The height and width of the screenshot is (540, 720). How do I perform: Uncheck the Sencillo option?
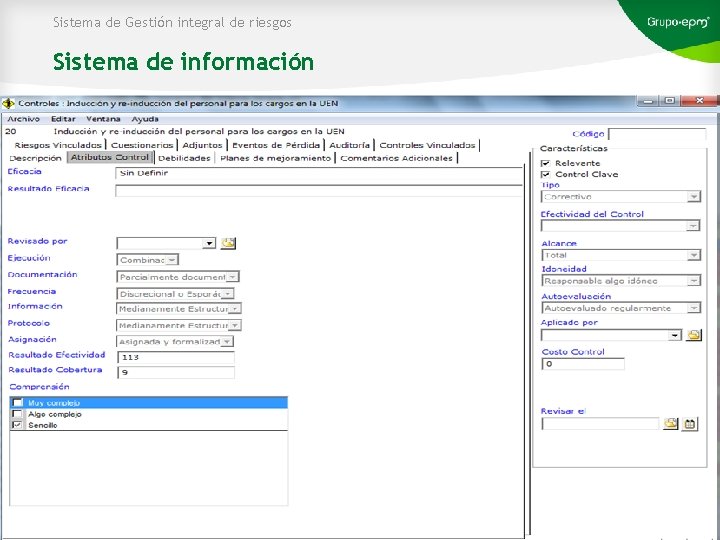click(x=17, y=425)
